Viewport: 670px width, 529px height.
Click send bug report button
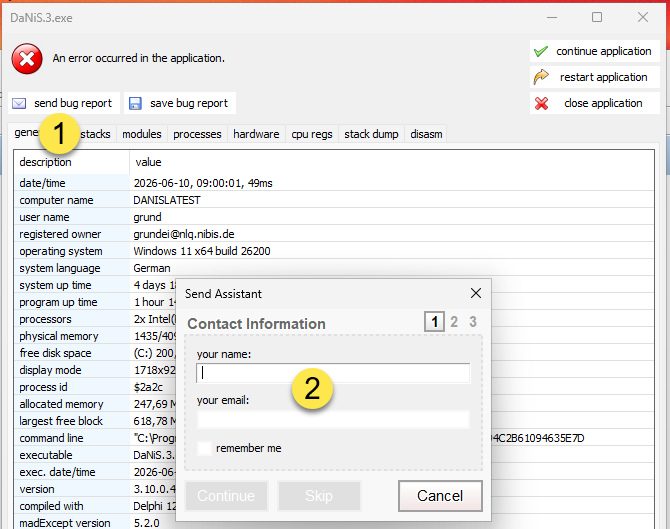click(64, 103)
